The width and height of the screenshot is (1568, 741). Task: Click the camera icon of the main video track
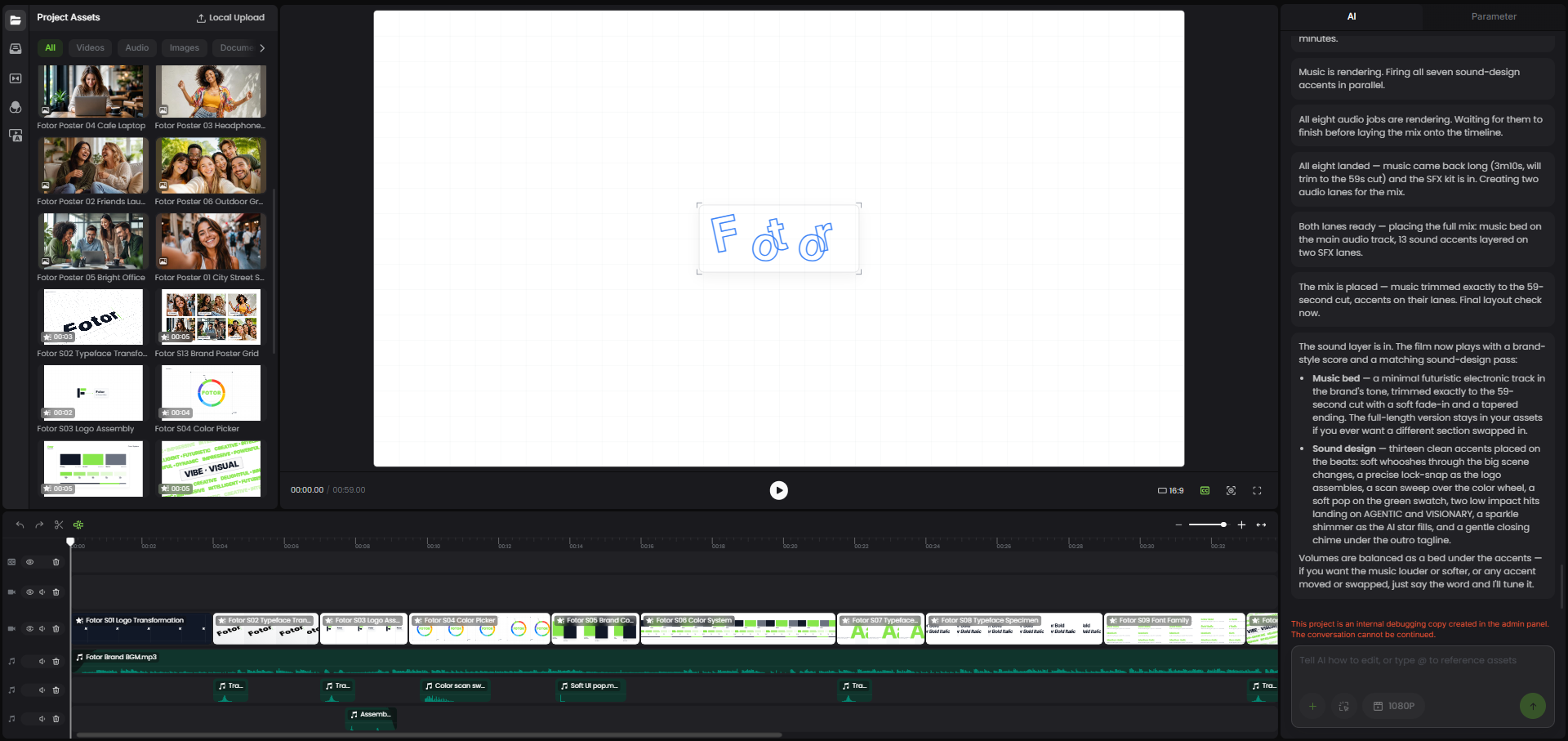tap(11, 628)
